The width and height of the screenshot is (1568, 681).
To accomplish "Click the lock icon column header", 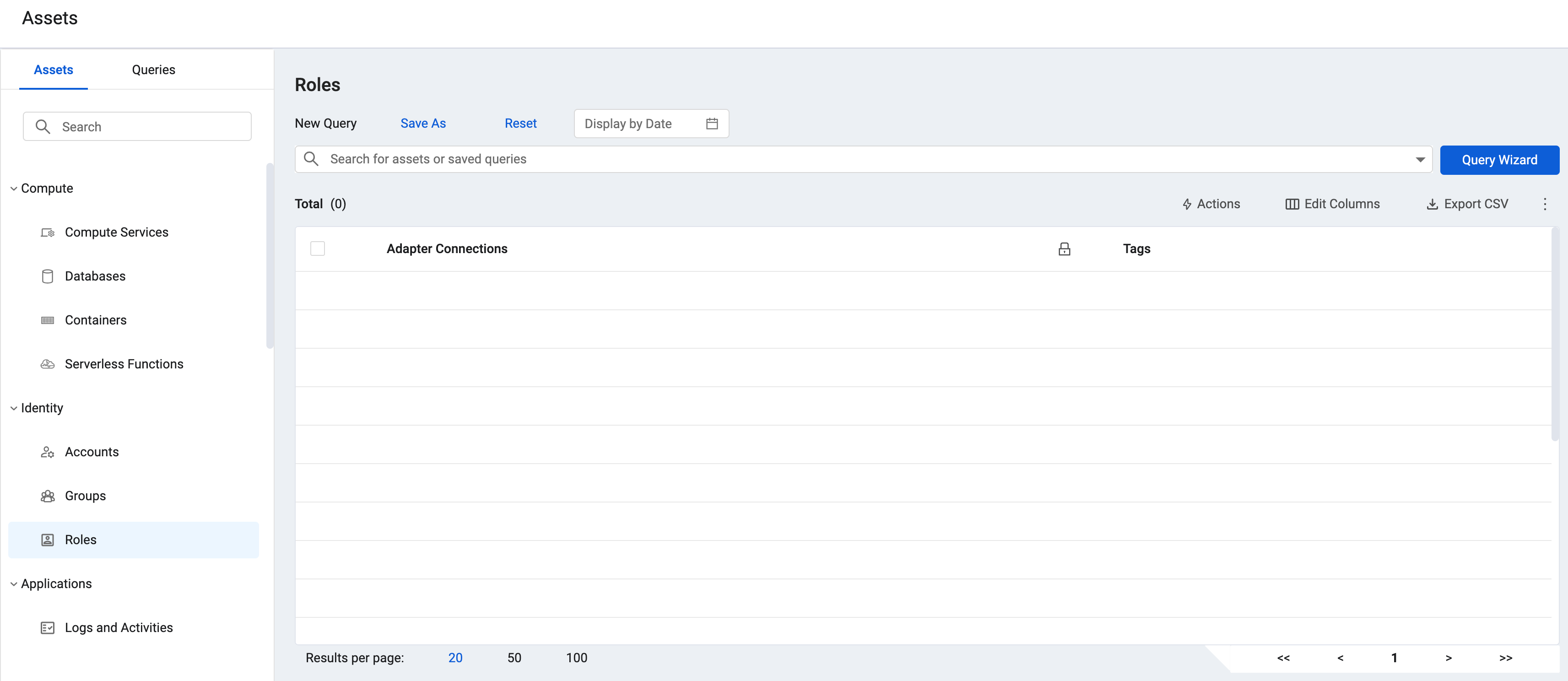I will coord(1064,249).
